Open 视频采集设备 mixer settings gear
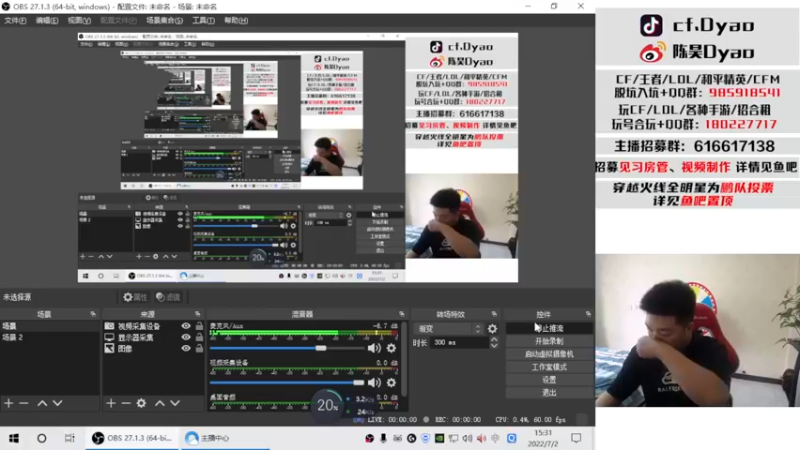This screenshot has width=800, height=450. (x=391, y=383)
